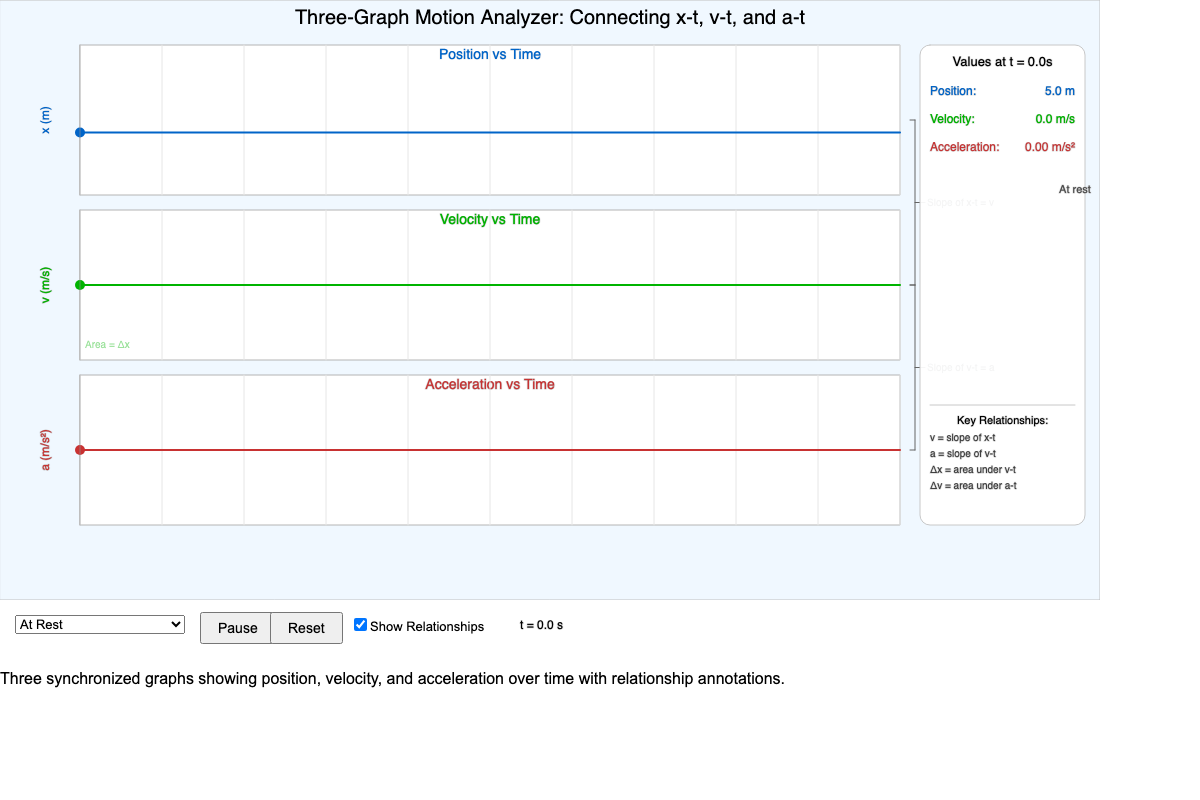
Task: Reset the simulation
Action: pyautogui.click(x=306, y=628)
